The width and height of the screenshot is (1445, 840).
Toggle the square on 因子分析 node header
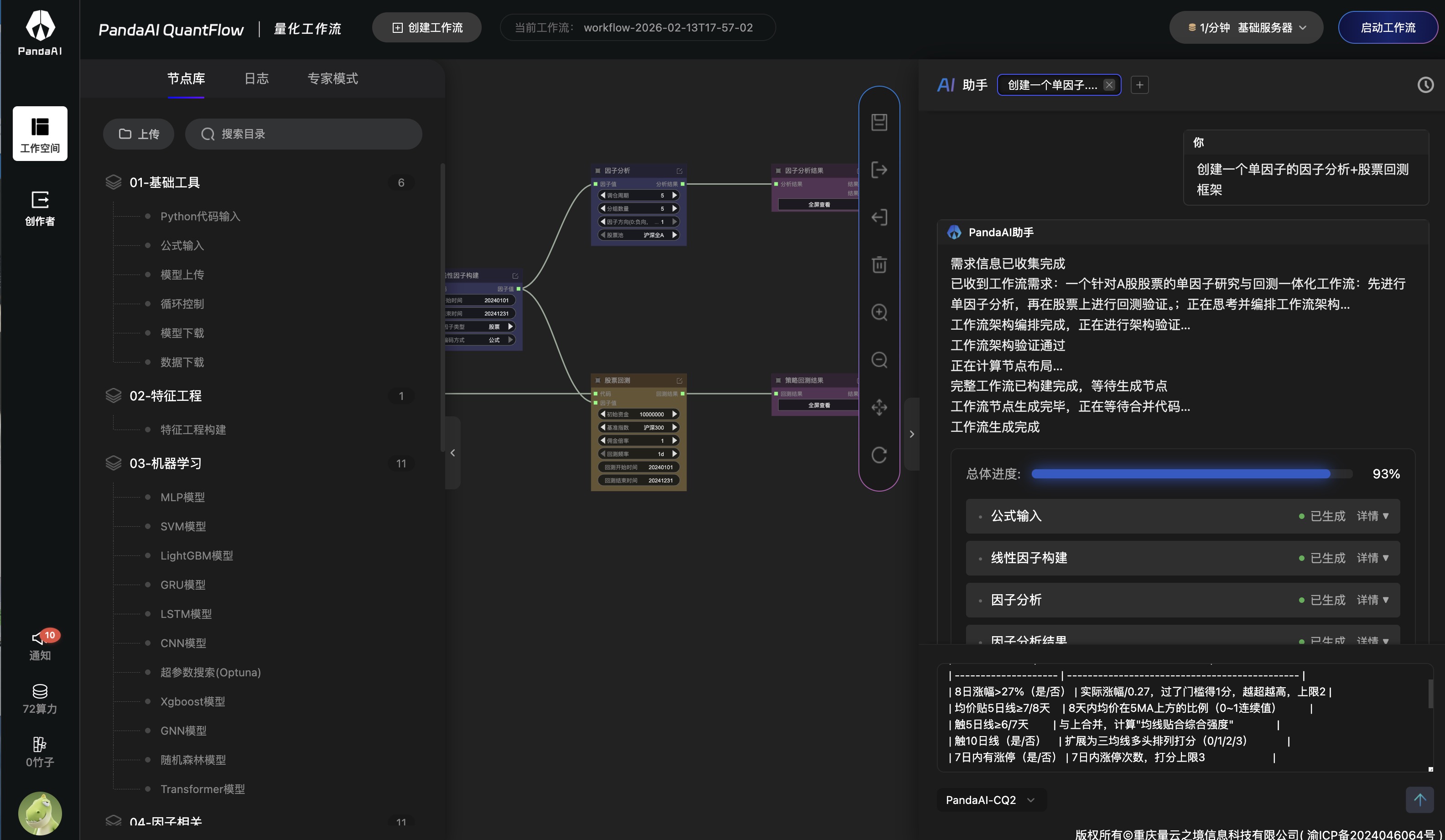[x=598, y=171]
